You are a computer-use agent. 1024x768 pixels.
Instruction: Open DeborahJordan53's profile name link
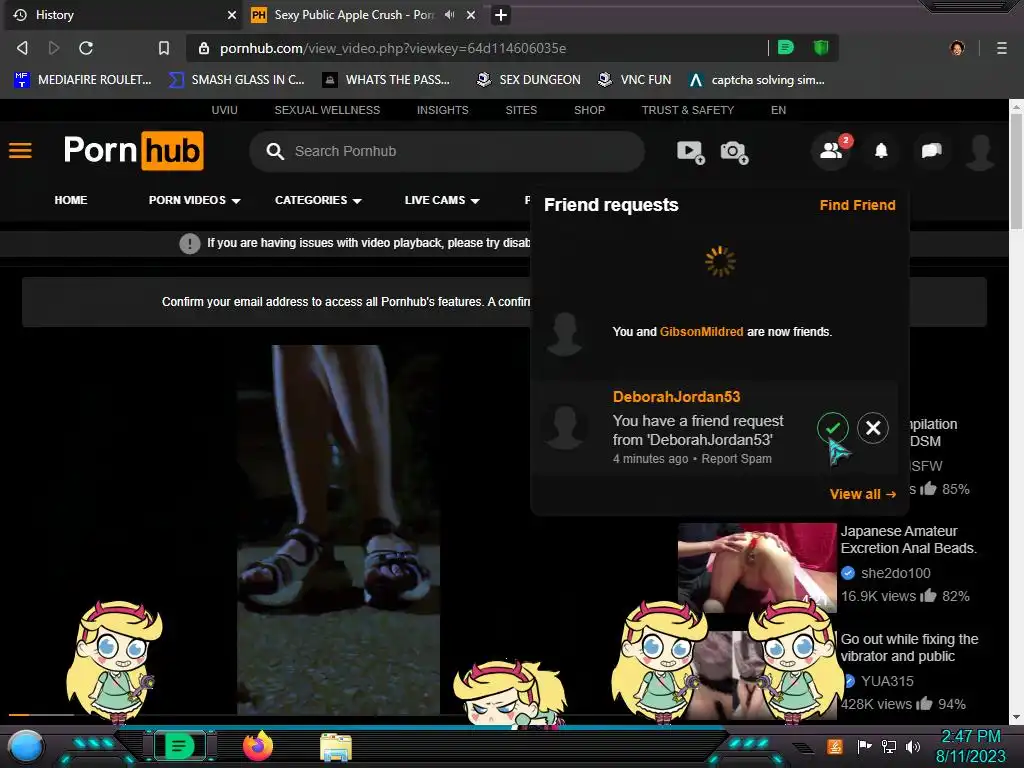(677, 397)
